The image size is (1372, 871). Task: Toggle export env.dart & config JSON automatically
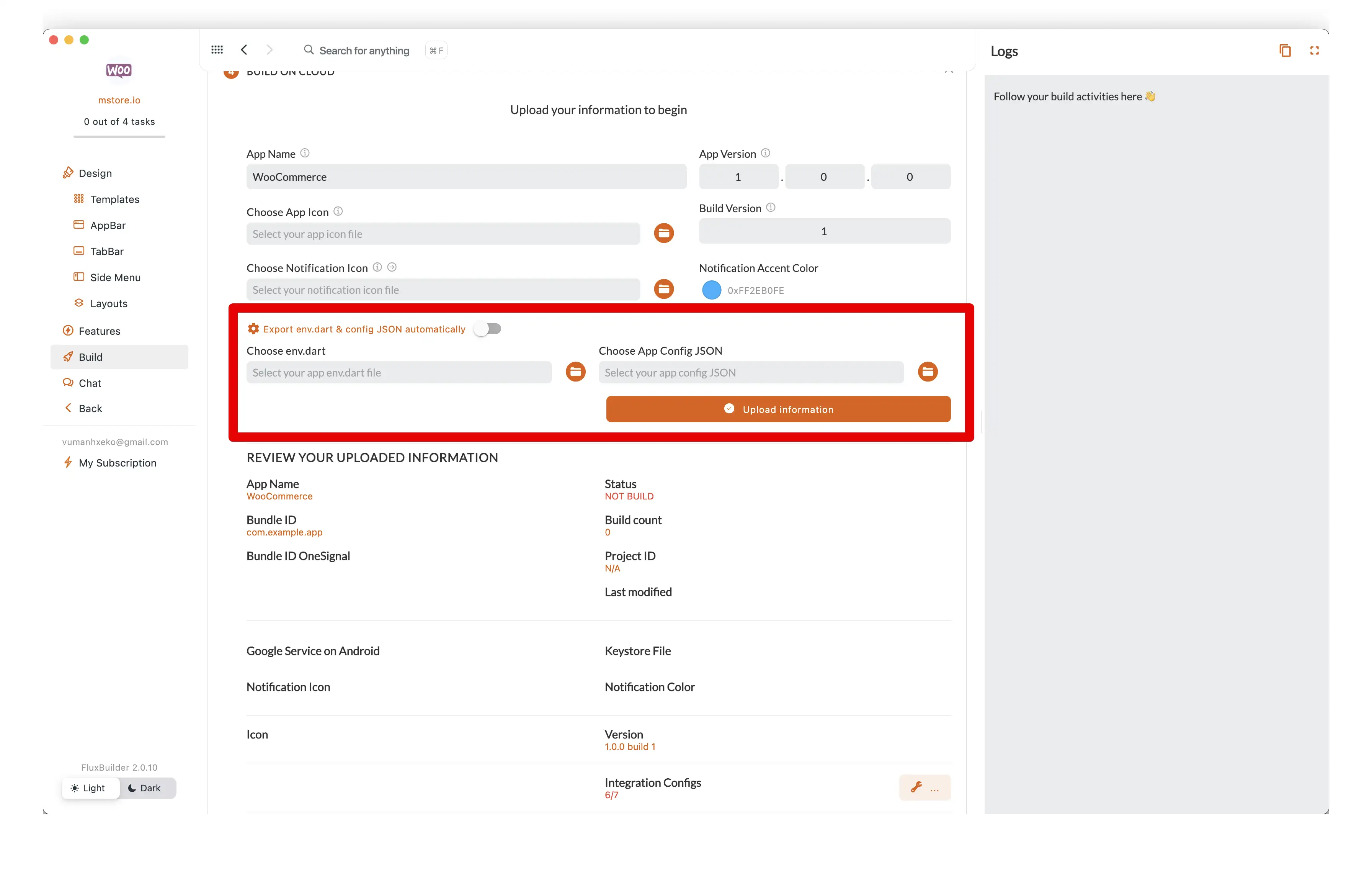click(x=488, y=329)
